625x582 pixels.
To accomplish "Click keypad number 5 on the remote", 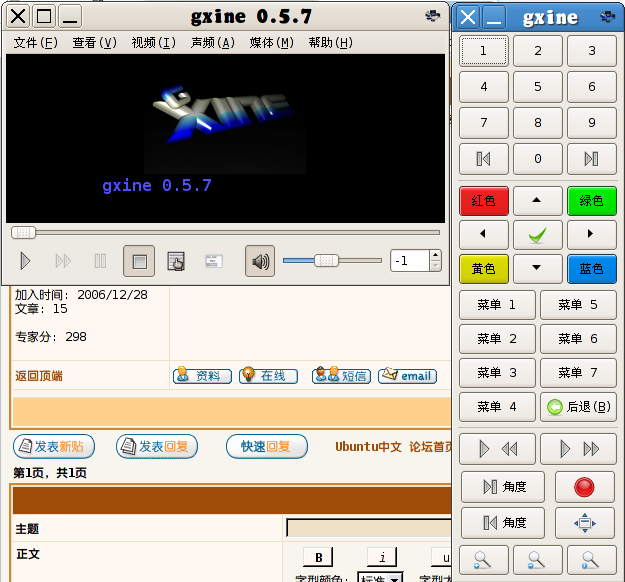I will tap(538, 87).
